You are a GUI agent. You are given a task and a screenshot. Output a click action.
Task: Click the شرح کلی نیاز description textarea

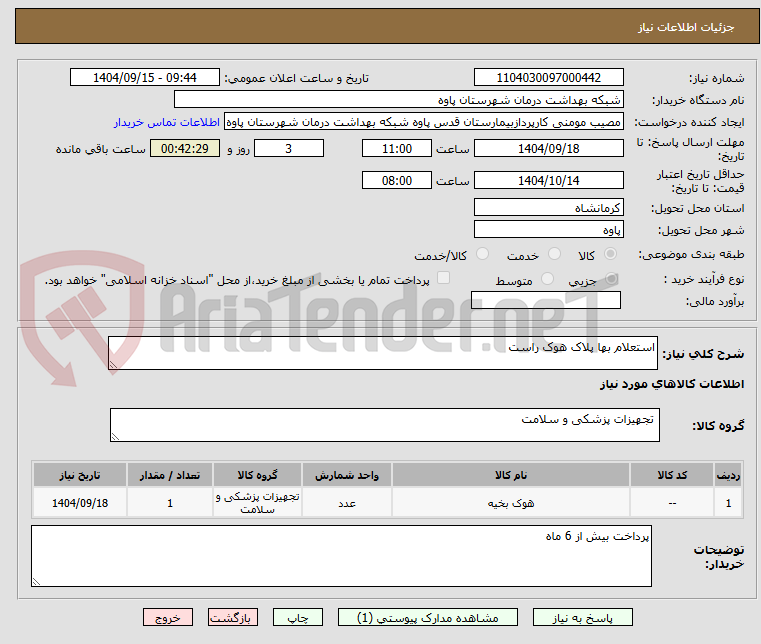(383, 353)
